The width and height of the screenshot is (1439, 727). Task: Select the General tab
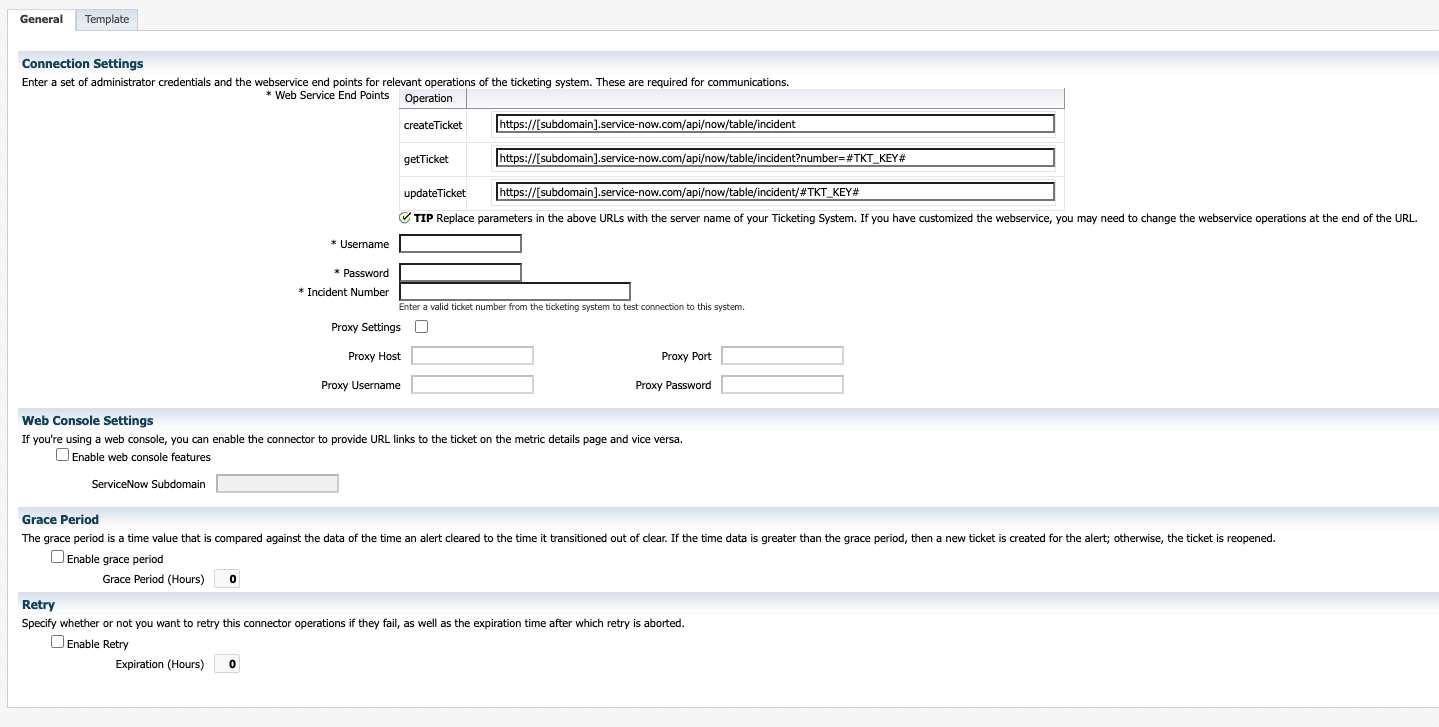40,18
